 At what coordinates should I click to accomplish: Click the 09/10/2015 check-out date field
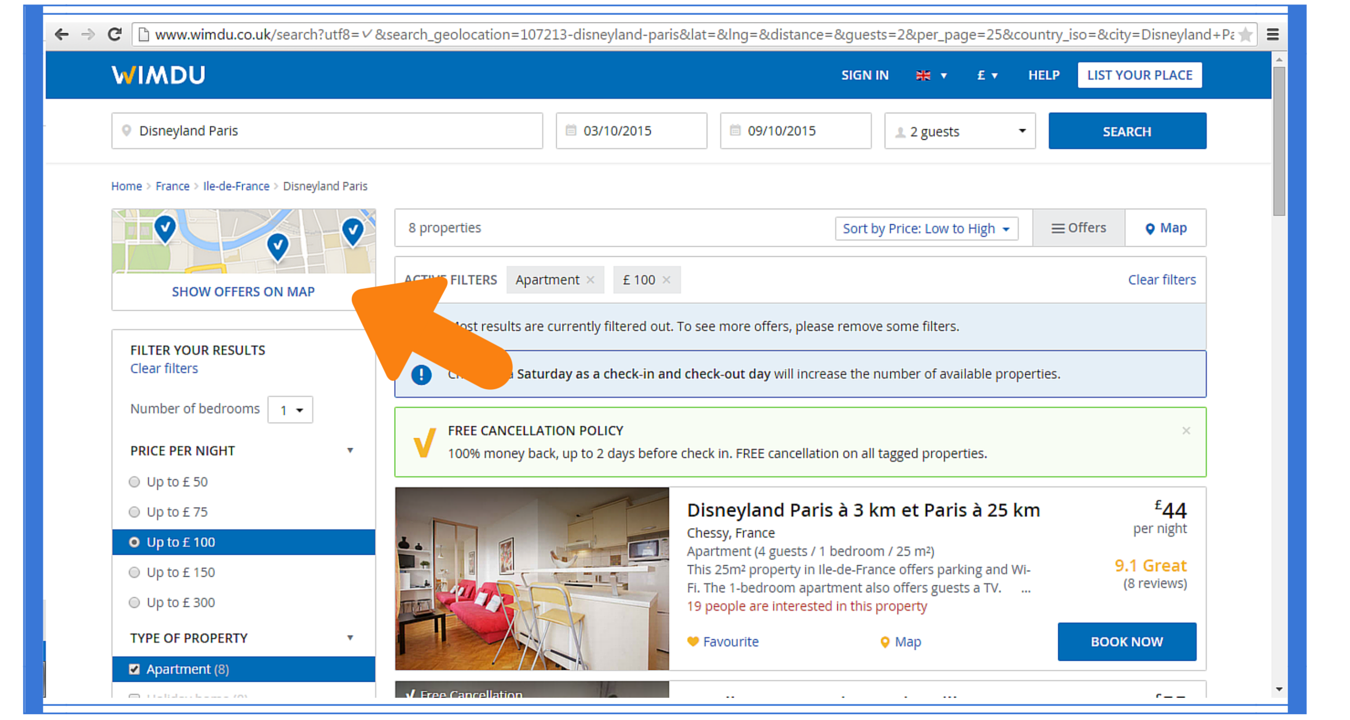[x=795, y=131]
